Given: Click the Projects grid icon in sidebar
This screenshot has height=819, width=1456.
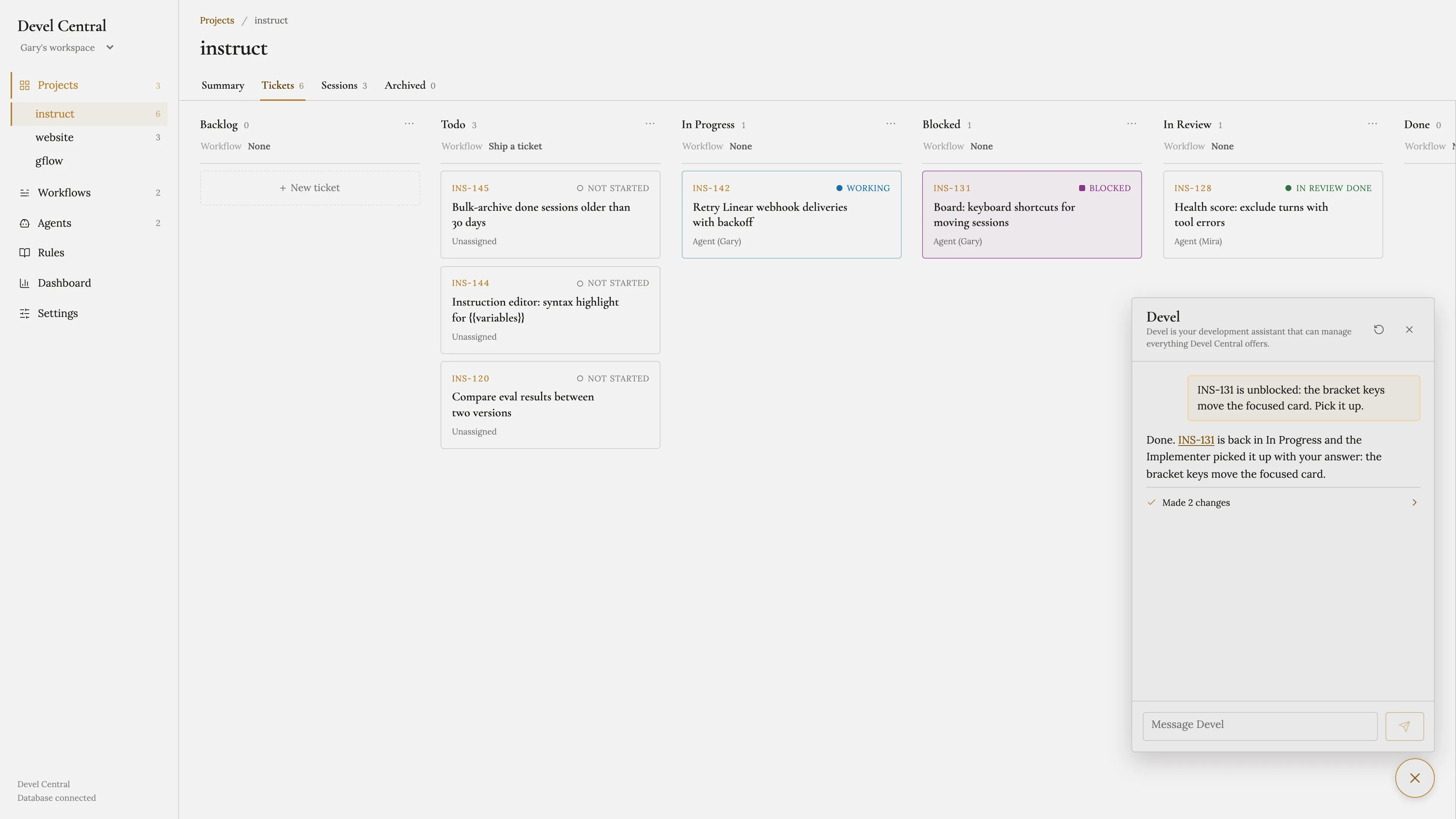Looking at the screenshot, I should [x=24, y=85].
